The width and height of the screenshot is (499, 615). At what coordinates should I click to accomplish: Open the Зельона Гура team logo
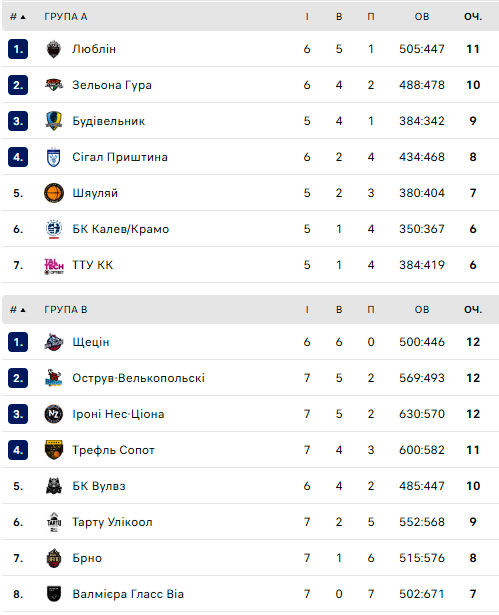[x=54, y=85]
